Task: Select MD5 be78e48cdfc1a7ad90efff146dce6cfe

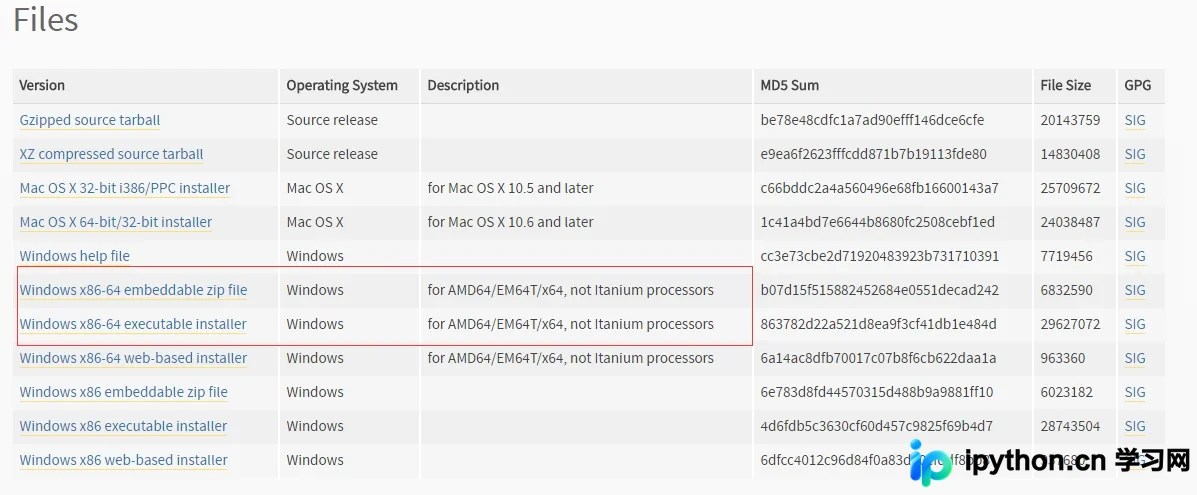Action: [x=873, y=120]
